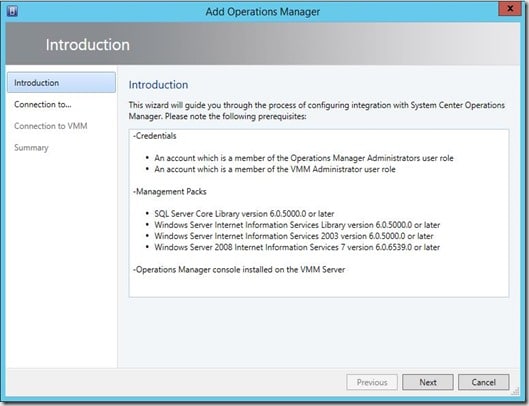Click Internet Information Services Library version line

297,225
